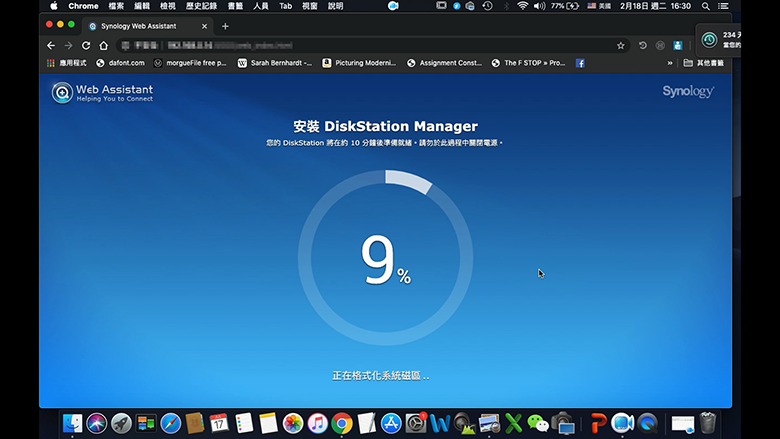
Task: Open Calendar from the dock
Action: pyautogui.click(x=219, y=423)
